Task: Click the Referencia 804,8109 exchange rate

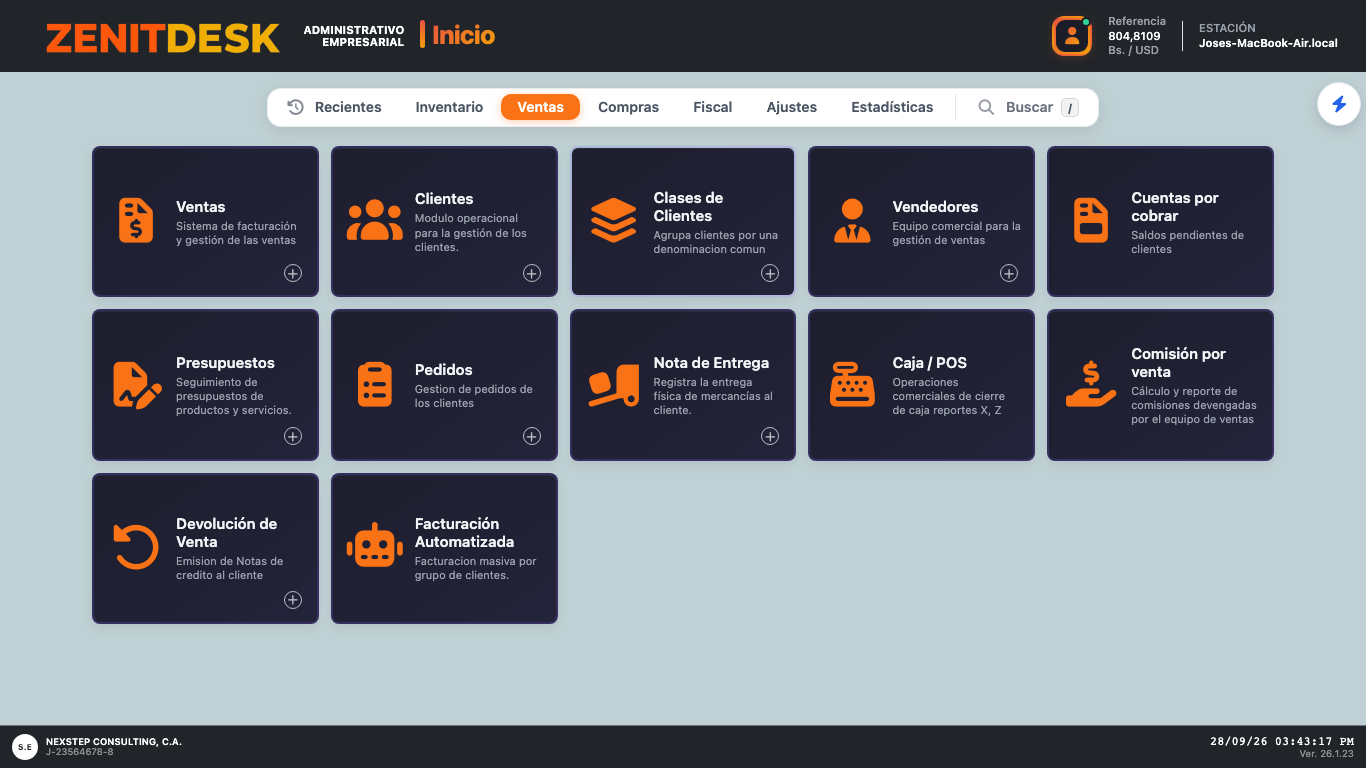Action: (1134, 36)
